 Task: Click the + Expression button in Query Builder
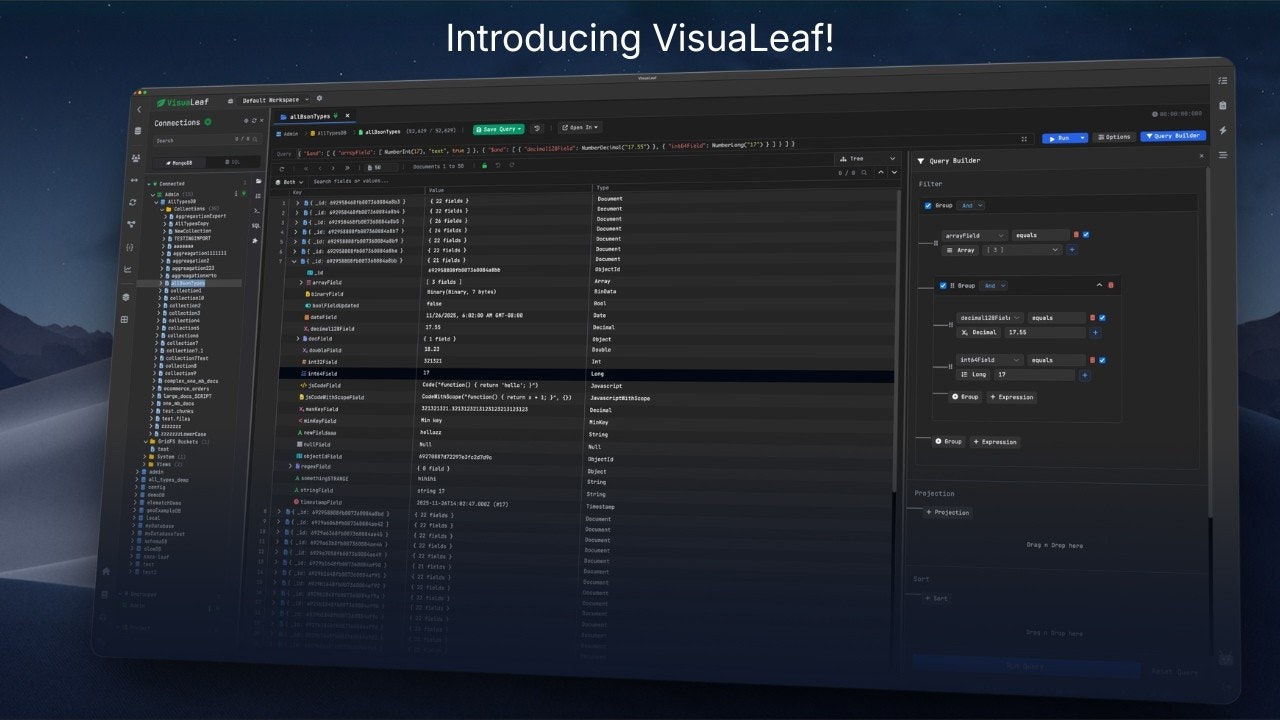1013,397
